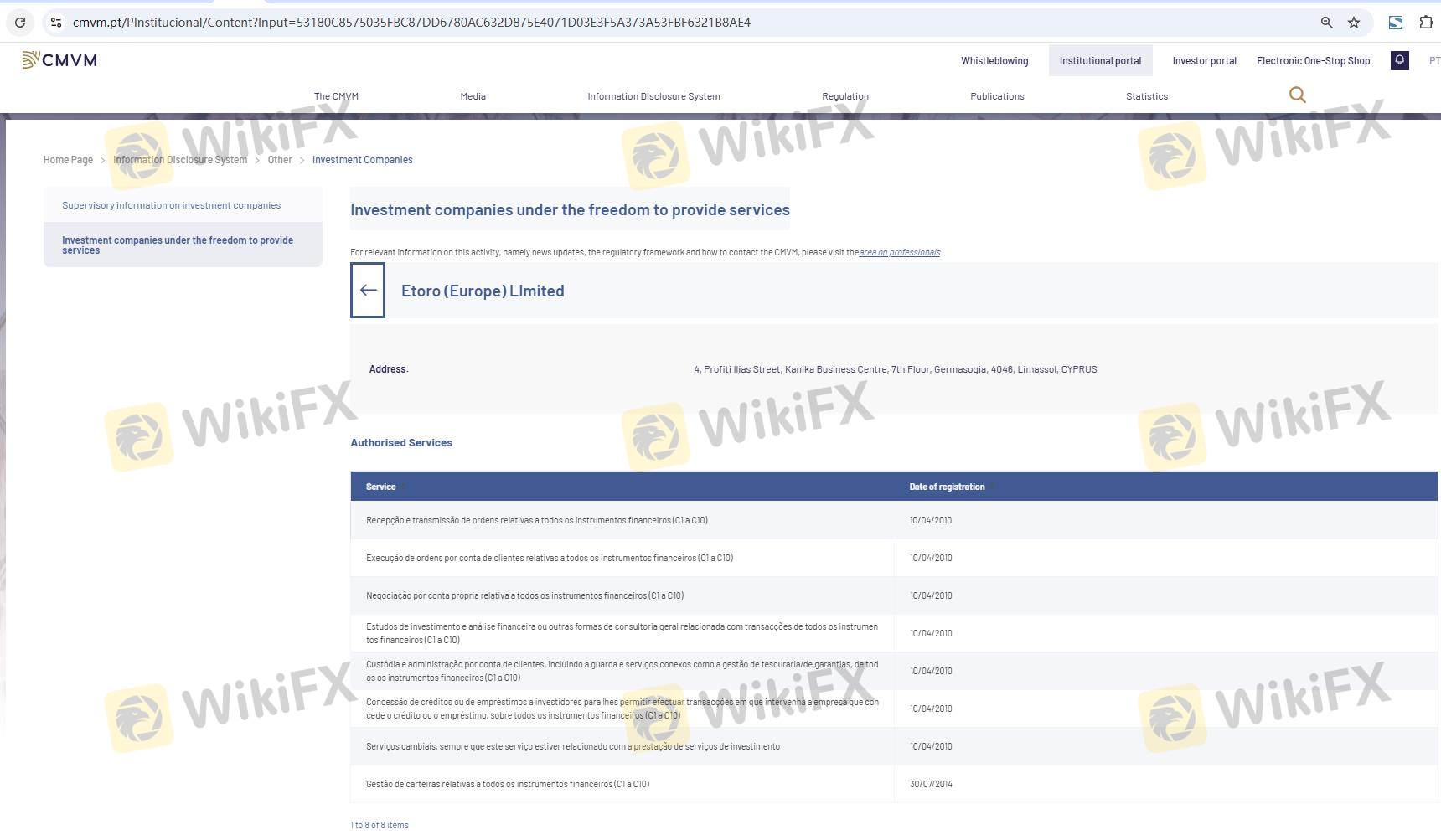1441x840 pixels.
Task: Click date 30/07/2014 in Gestão de carteiras row
Action: point(931,784)
